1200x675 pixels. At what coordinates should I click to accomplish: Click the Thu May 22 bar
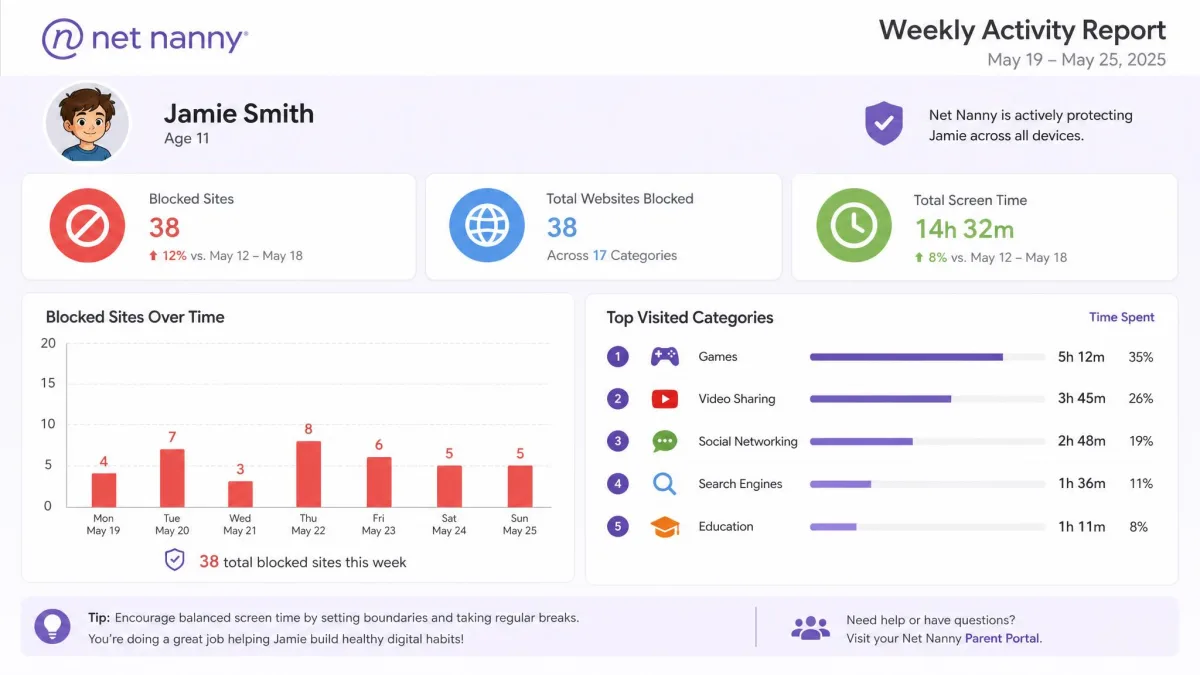(308, 473)
